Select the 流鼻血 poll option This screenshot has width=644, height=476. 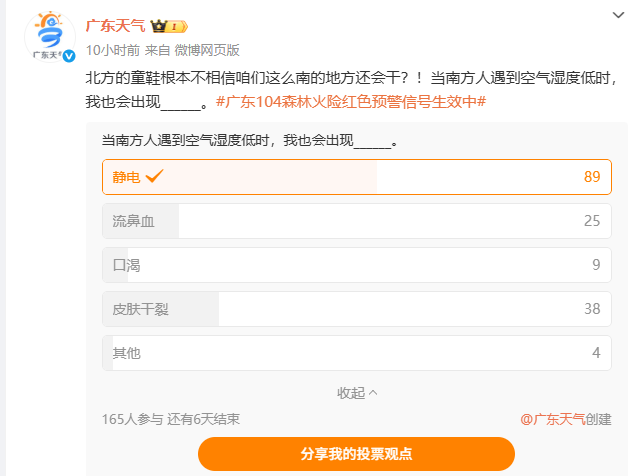tap(356, 220)
